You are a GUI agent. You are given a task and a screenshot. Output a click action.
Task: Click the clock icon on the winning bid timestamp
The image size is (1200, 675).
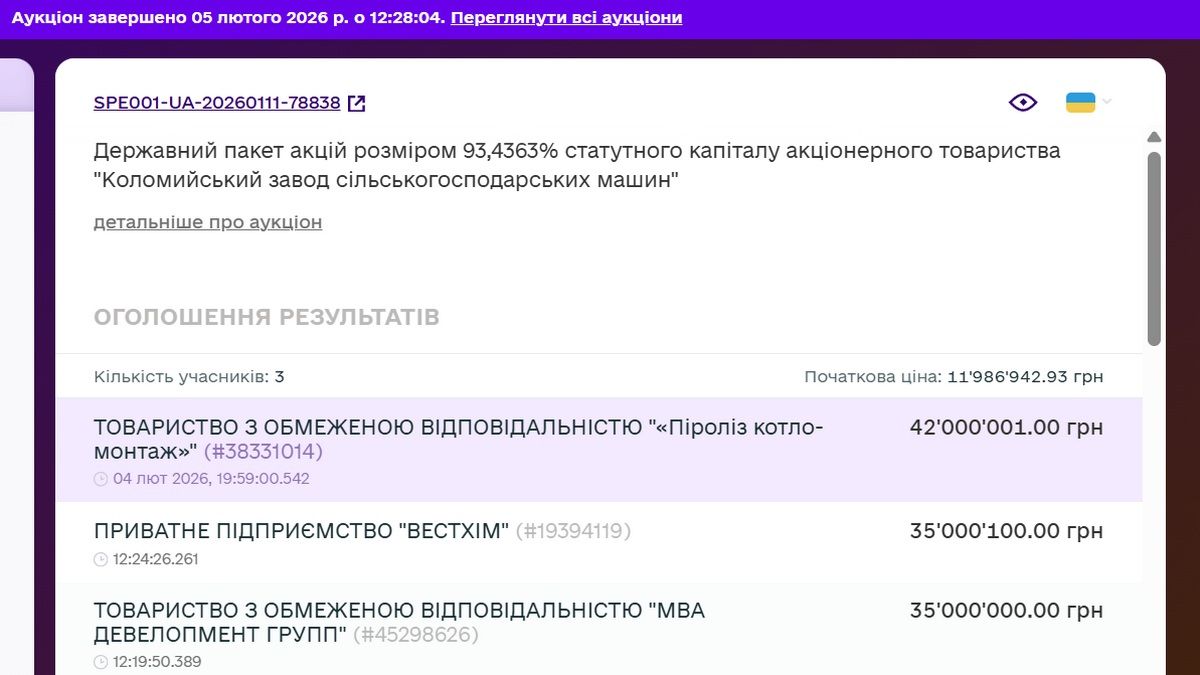coord(101,478)
